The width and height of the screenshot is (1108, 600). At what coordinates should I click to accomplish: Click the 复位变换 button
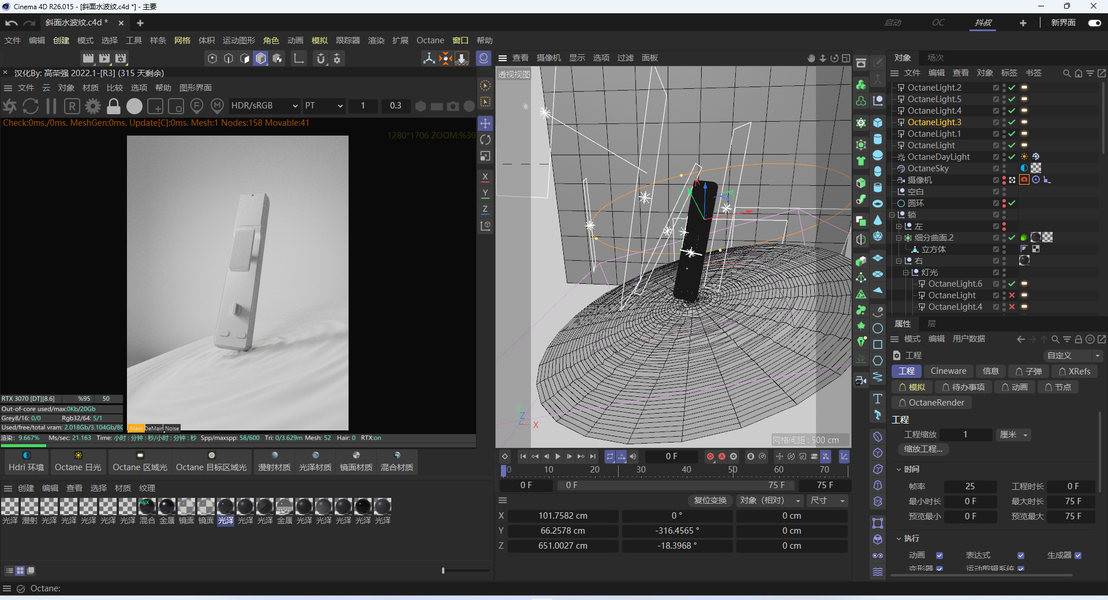pos(710,500)
